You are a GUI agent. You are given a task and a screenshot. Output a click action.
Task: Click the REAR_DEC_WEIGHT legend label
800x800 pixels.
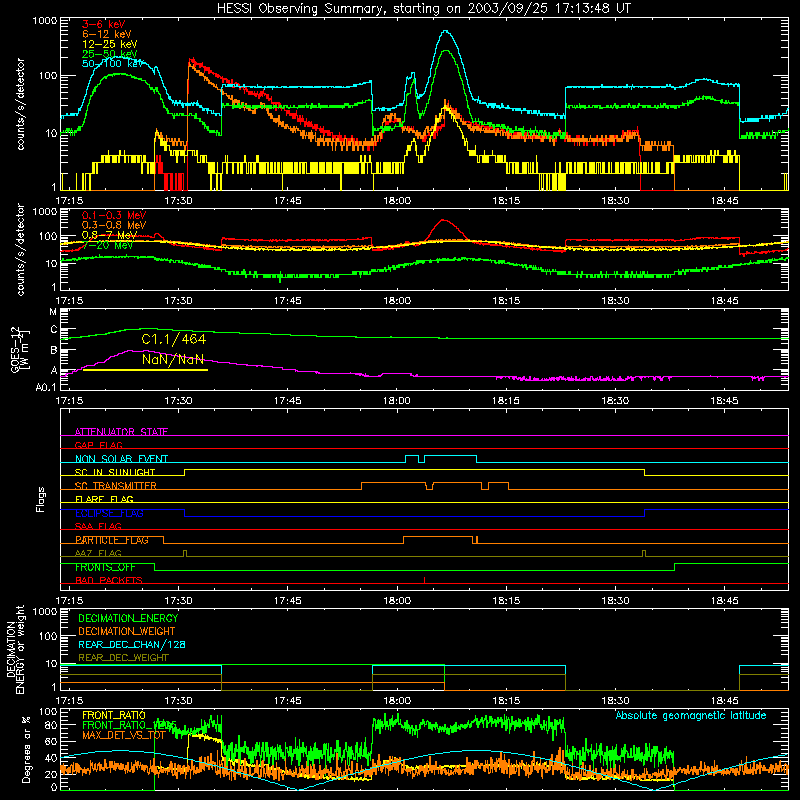click(x=123, y=658)
